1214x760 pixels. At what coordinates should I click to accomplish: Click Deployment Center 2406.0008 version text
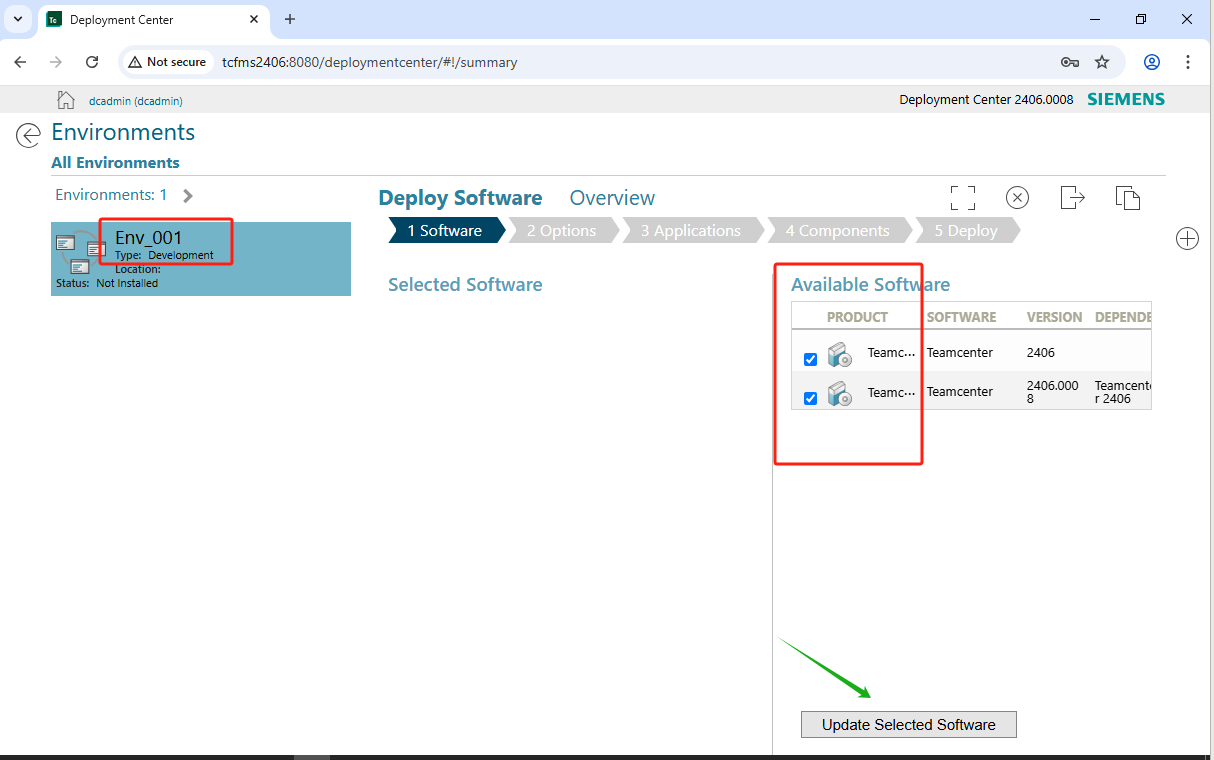tap(986, 100)
